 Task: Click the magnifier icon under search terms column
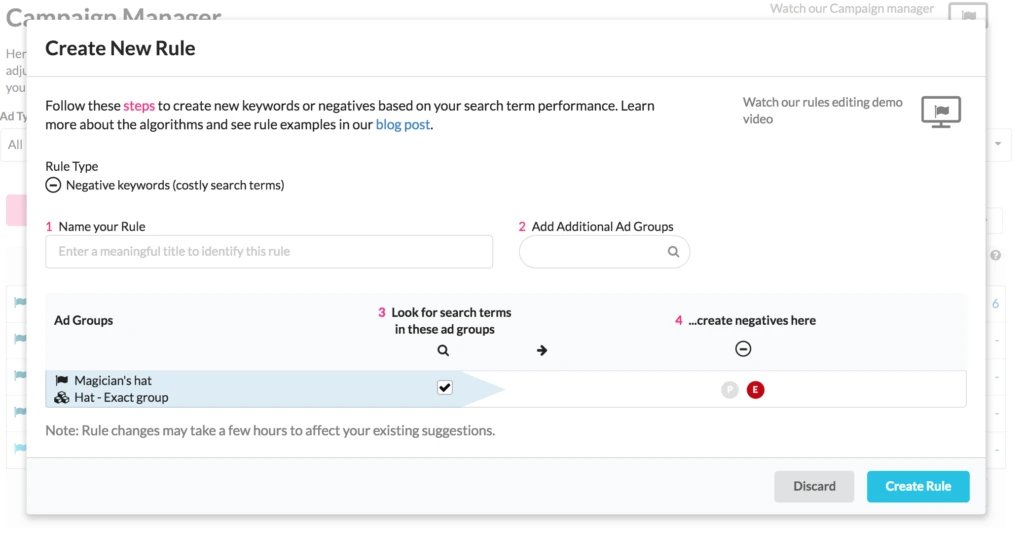click(444, 350)
